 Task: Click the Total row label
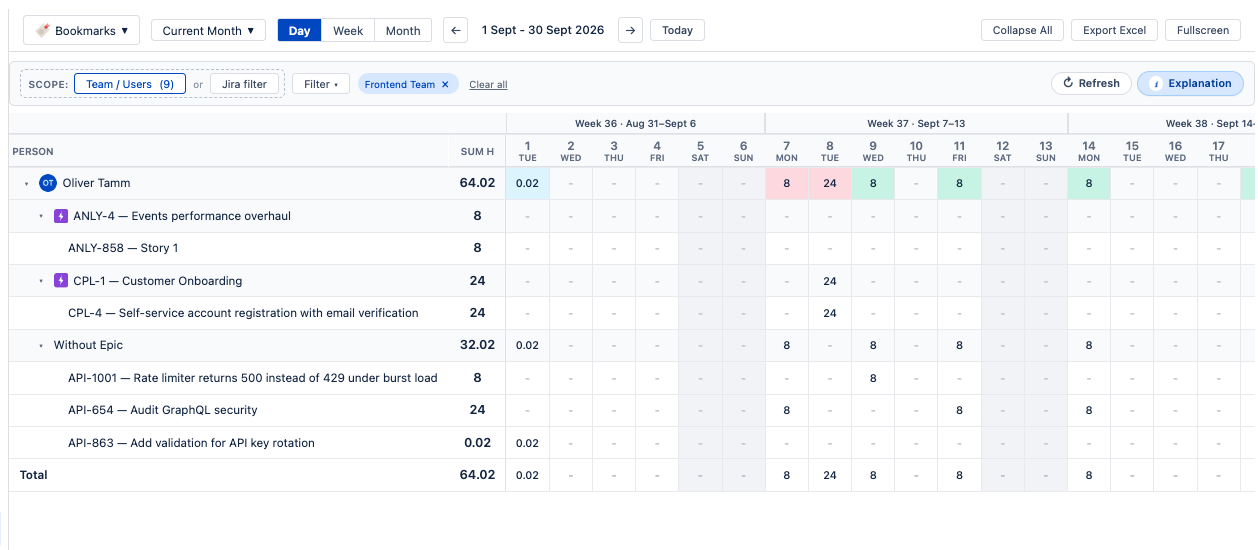pyautogui.click(x=34, y=475)
